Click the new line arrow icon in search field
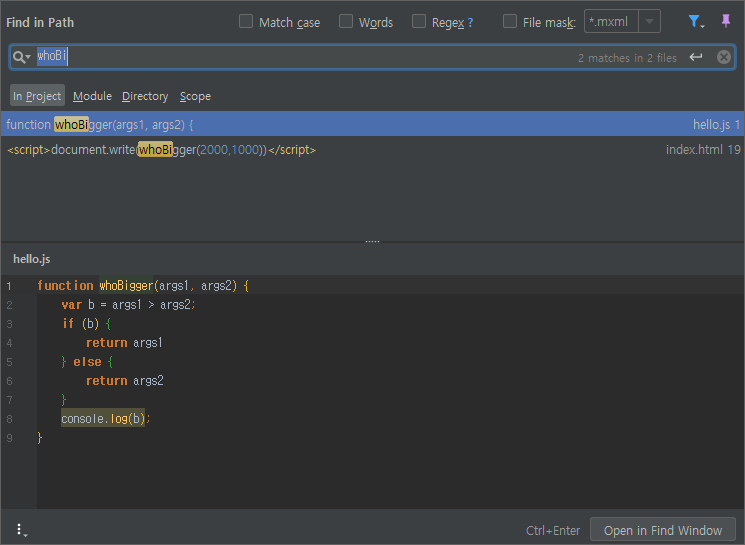Viewport: 745px width, 545px height. pyautogui.click(x=696, y=57)
